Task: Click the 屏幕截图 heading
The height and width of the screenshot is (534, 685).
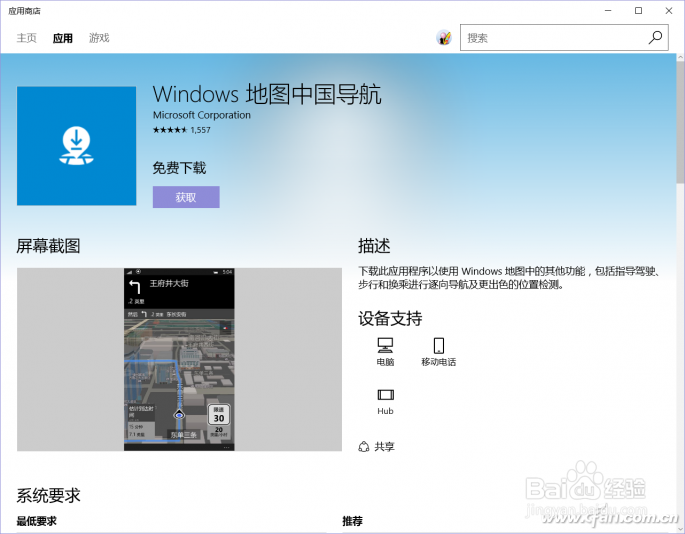Action: tap(48, 246)
